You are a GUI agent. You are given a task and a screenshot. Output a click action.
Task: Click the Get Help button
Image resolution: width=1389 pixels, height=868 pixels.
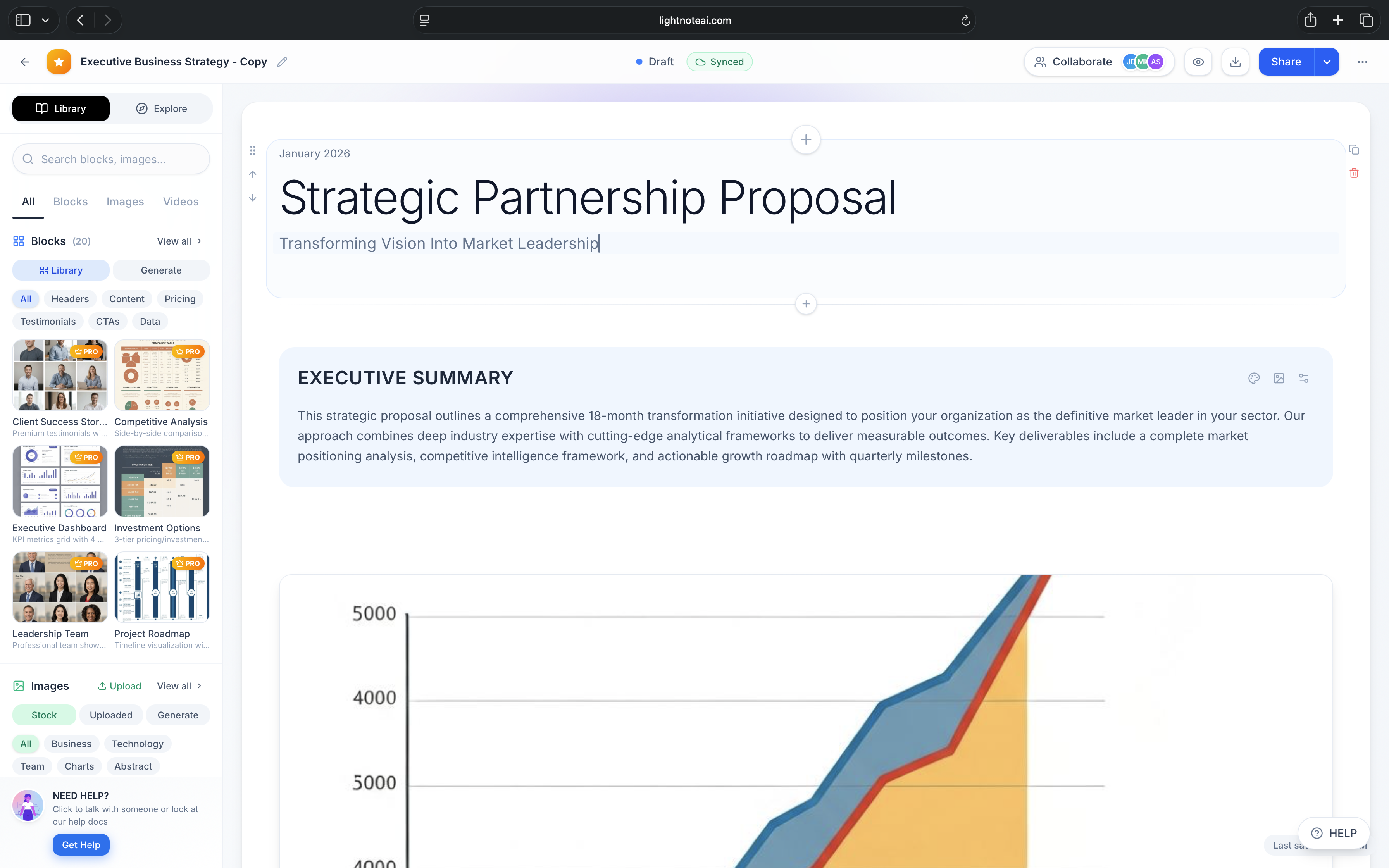(x=81, y=844)
